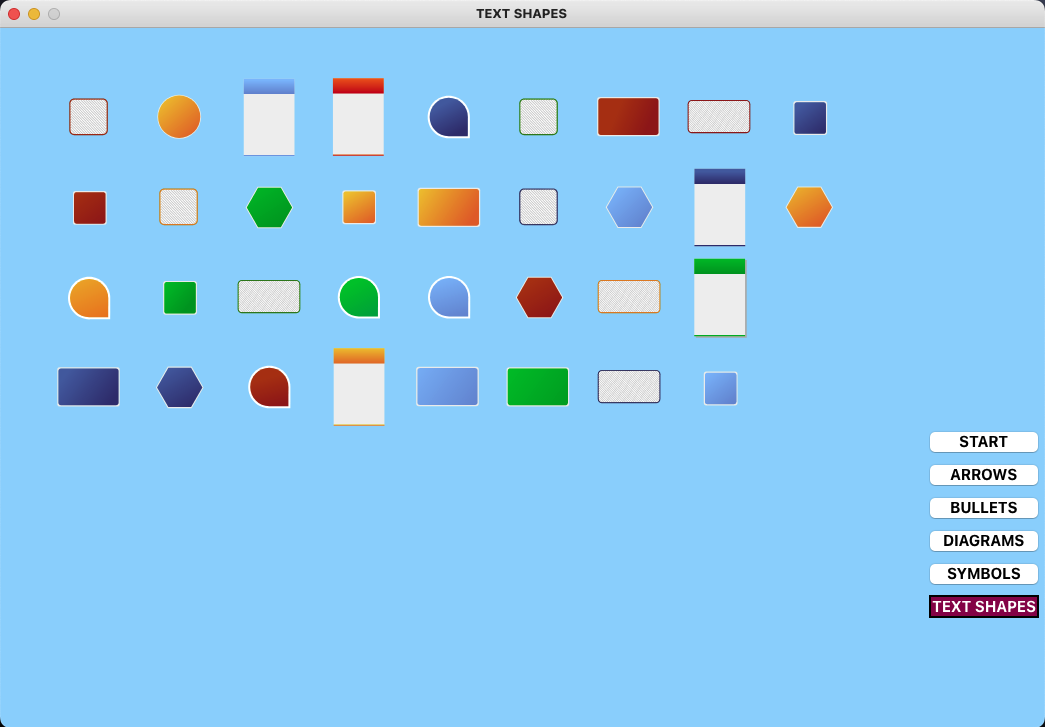Pick the wide green filled rectangle
Screen dimensions: 1045x727
click(538, 387)
